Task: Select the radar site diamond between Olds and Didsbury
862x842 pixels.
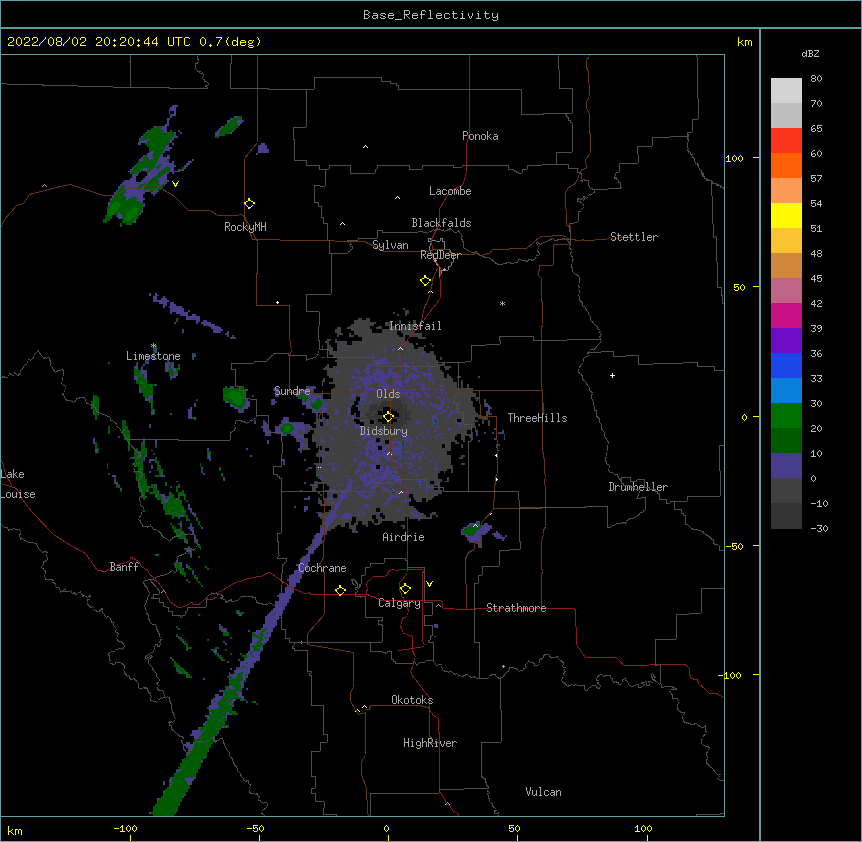Action: (x=388, y=416)
